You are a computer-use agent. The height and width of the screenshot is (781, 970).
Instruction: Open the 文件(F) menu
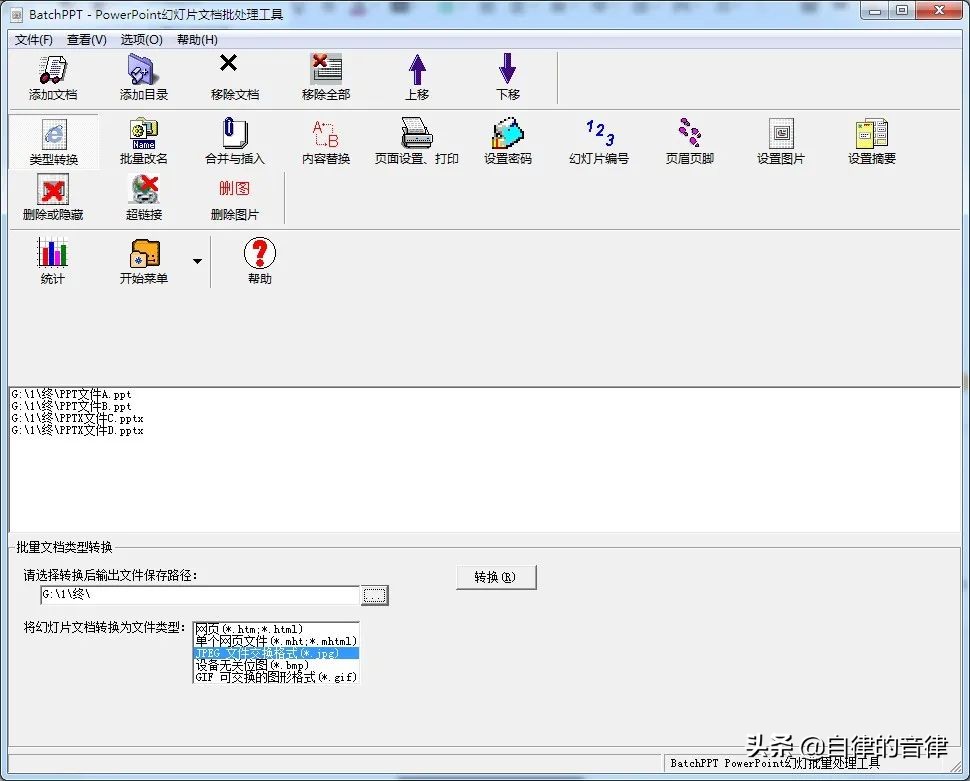tap(33, 40)
